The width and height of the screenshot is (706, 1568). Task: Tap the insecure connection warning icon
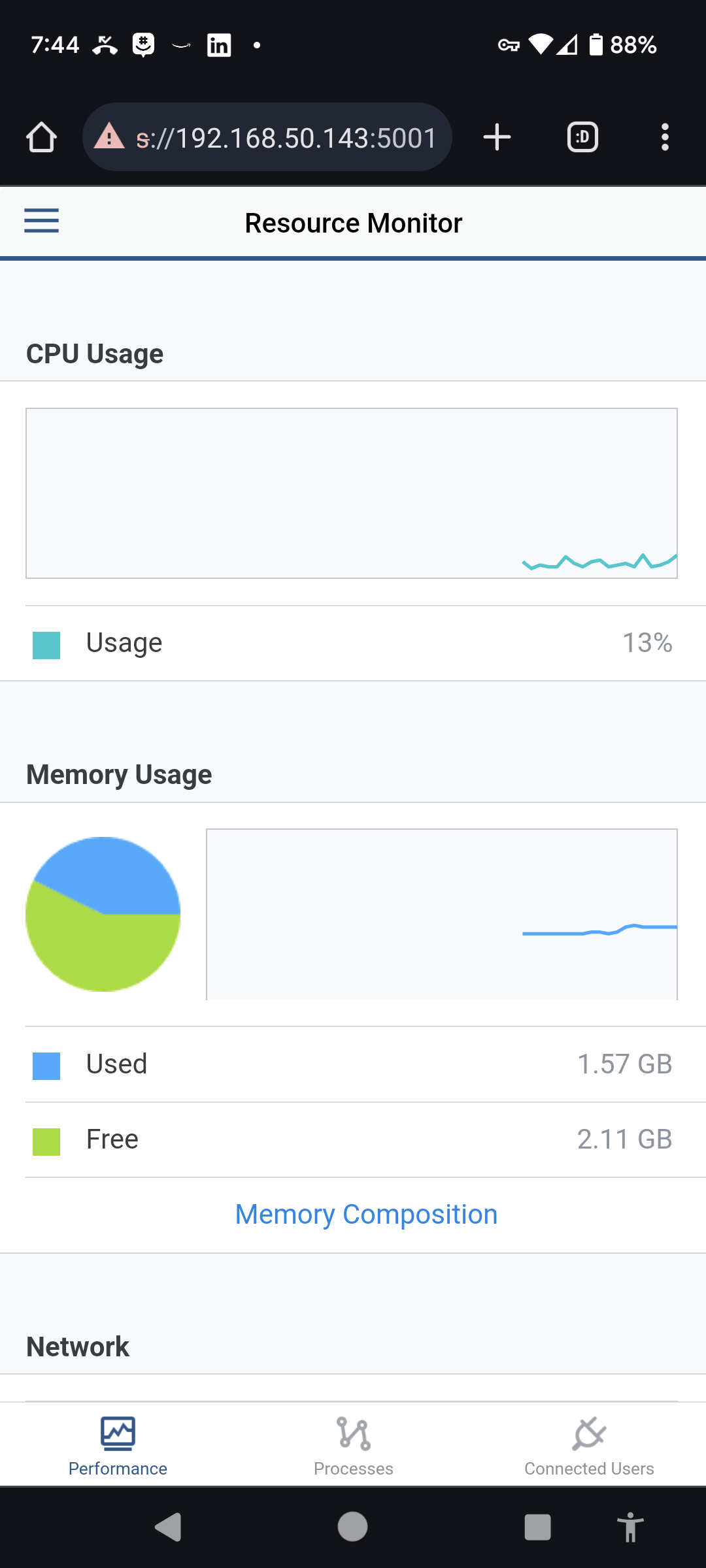109,137
